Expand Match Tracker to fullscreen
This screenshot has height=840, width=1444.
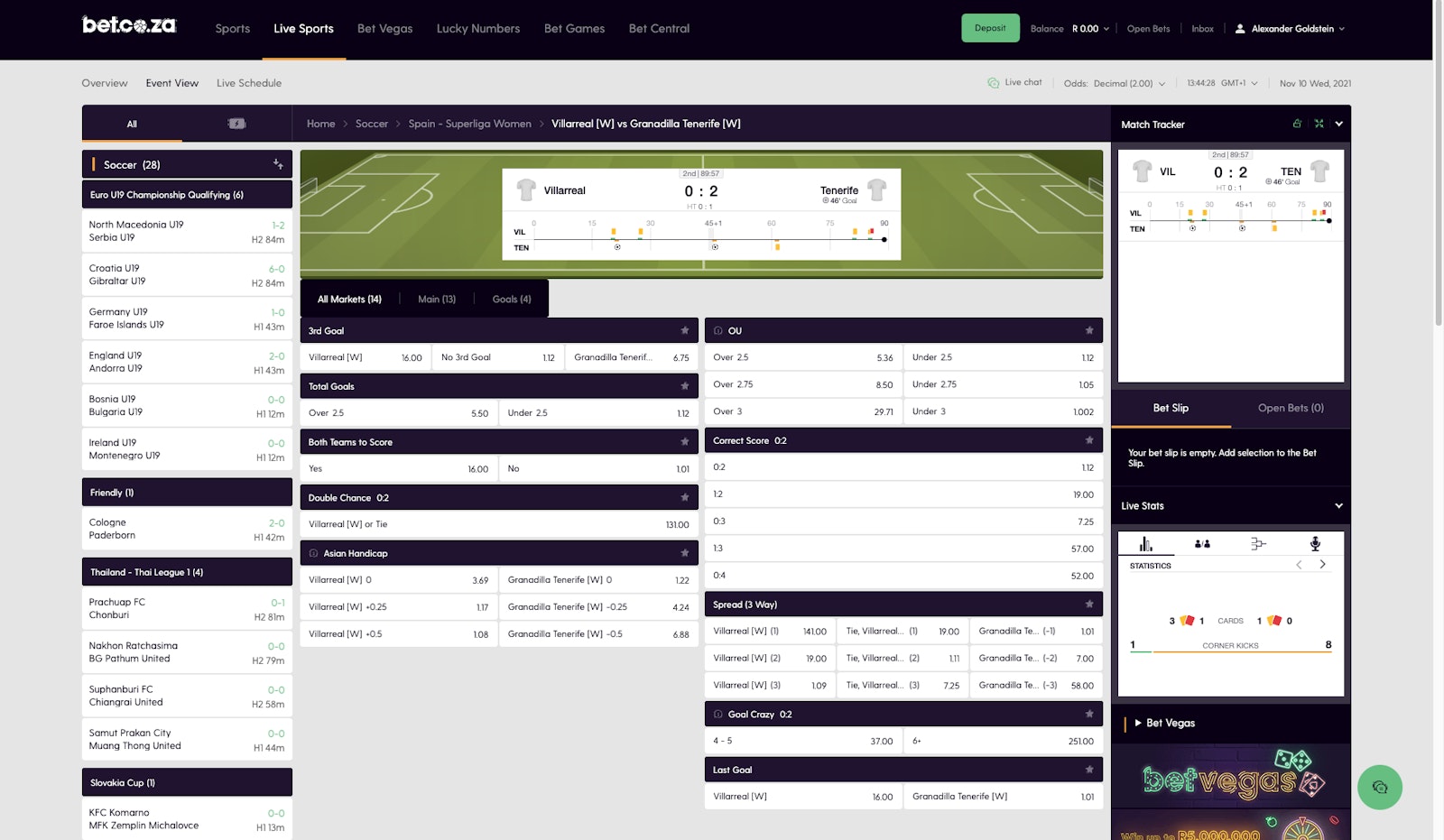1318,124
